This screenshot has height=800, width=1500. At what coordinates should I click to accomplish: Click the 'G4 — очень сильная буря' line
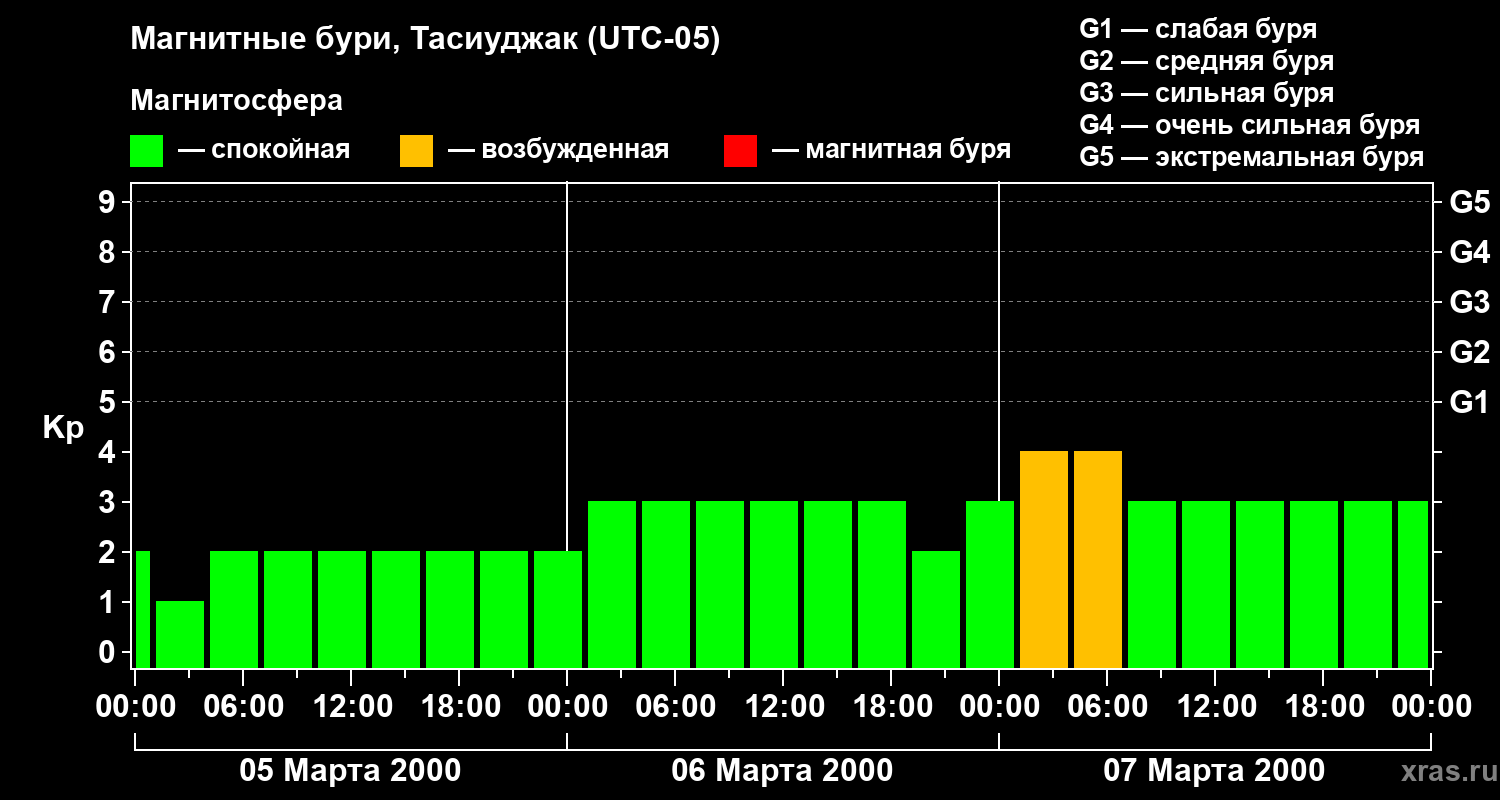click(1249, 125)
